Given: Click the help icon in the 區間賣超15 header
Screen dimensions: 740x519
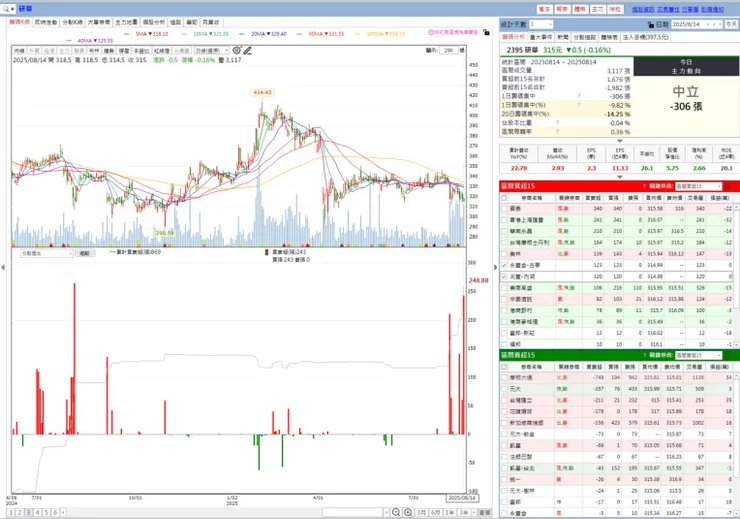Looking at the screenshot, I should 644,355.
